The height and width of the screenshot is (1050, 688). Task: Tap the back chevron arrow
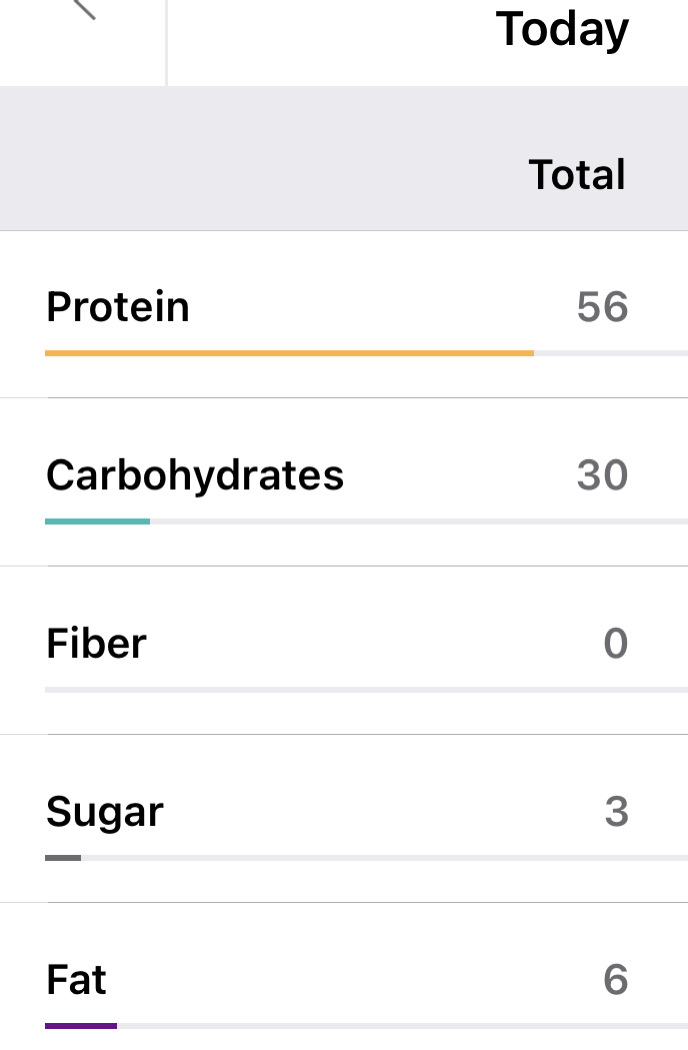(84, 8)
